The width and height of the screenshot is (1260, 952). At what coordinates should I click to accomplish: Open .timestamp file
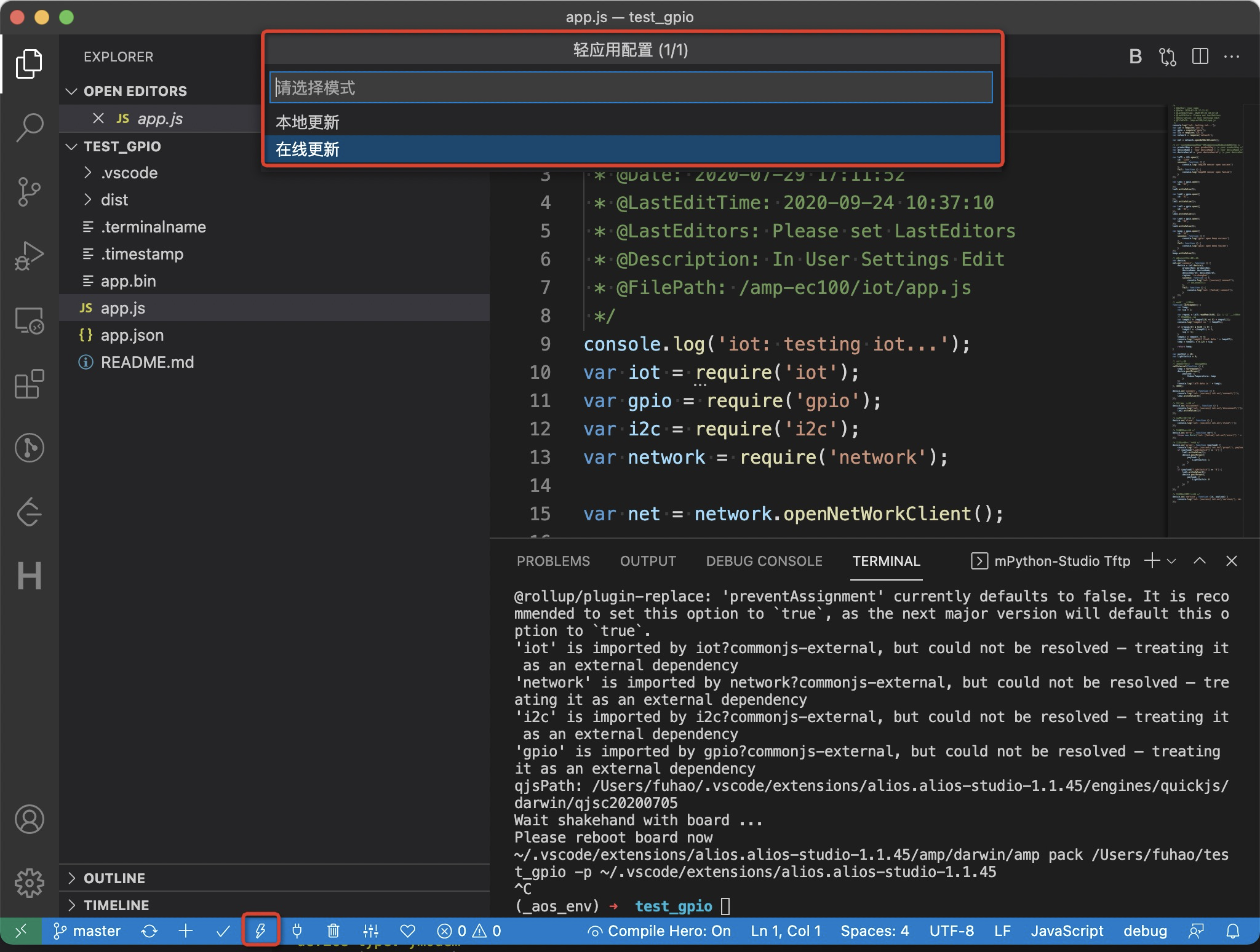tap(274, 254)
